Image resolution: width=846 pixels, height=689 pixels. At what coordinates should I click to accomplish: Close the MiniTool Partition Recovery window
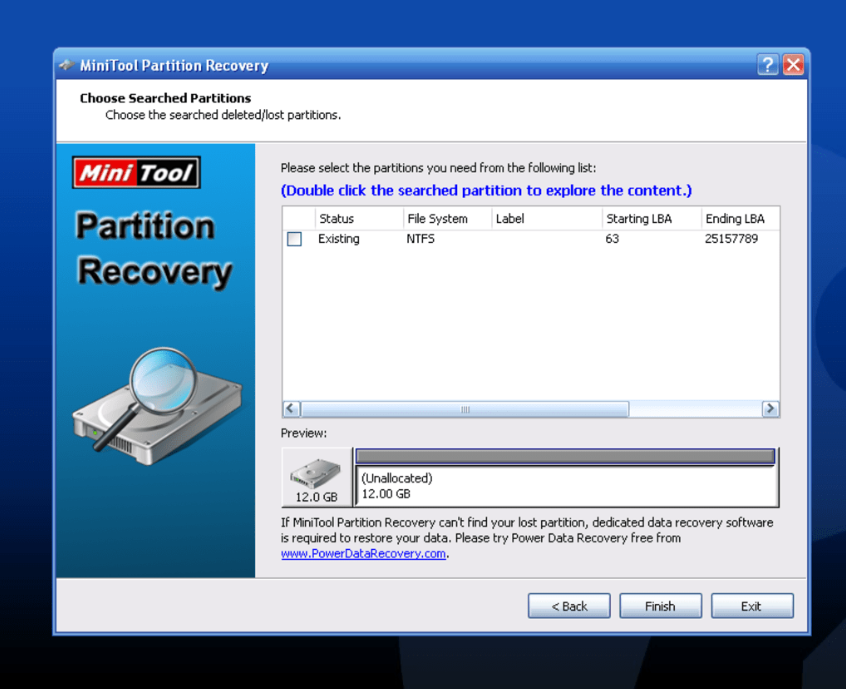[x=793, y=65]
